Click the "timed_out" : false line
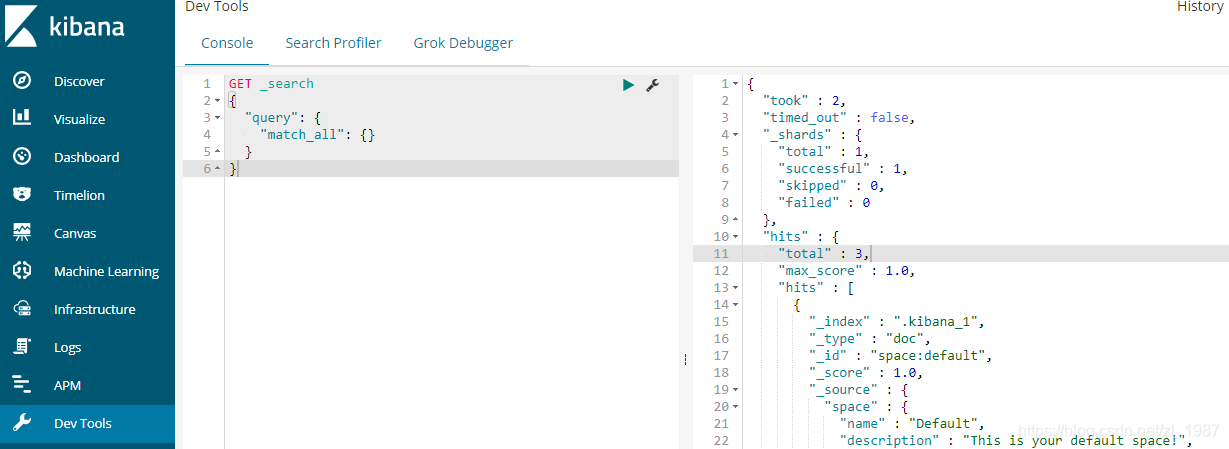Viewport: 1229px width, 449px height. 838,118
